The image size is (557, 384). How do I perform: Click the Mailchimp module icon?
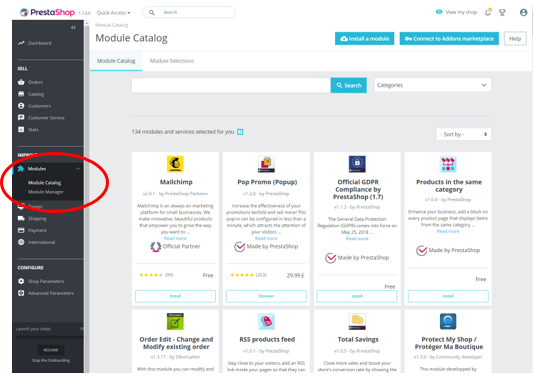click(175, 164)
